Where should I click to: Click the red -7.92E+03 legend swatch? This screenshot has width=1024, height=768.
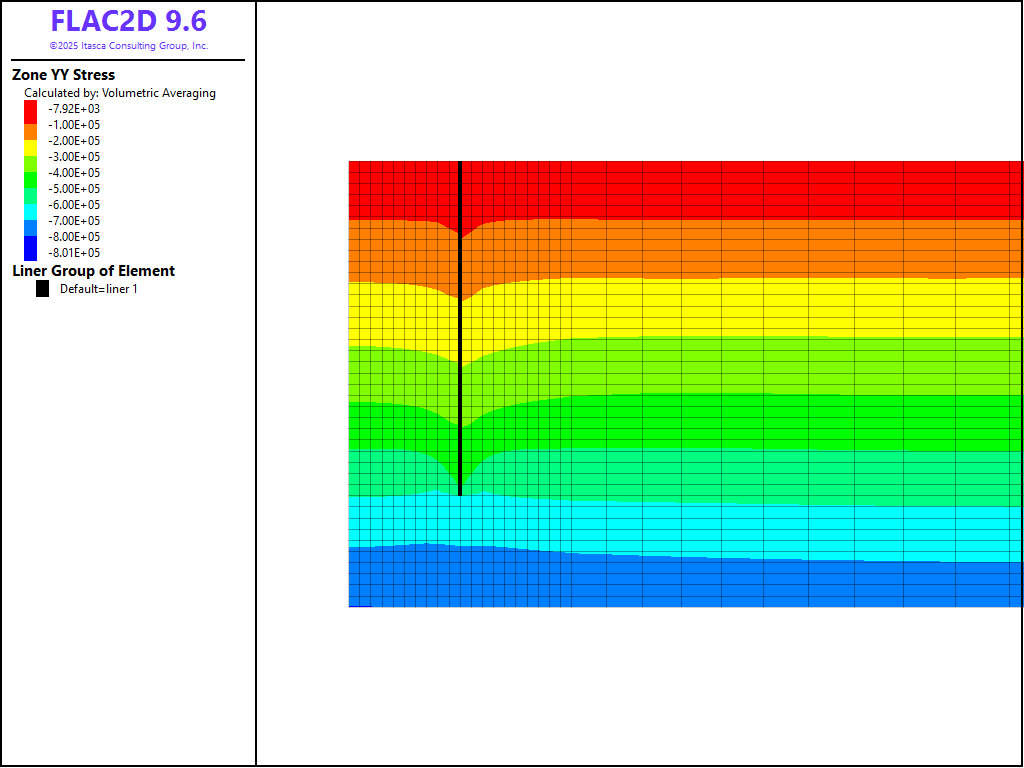(30, 109)
